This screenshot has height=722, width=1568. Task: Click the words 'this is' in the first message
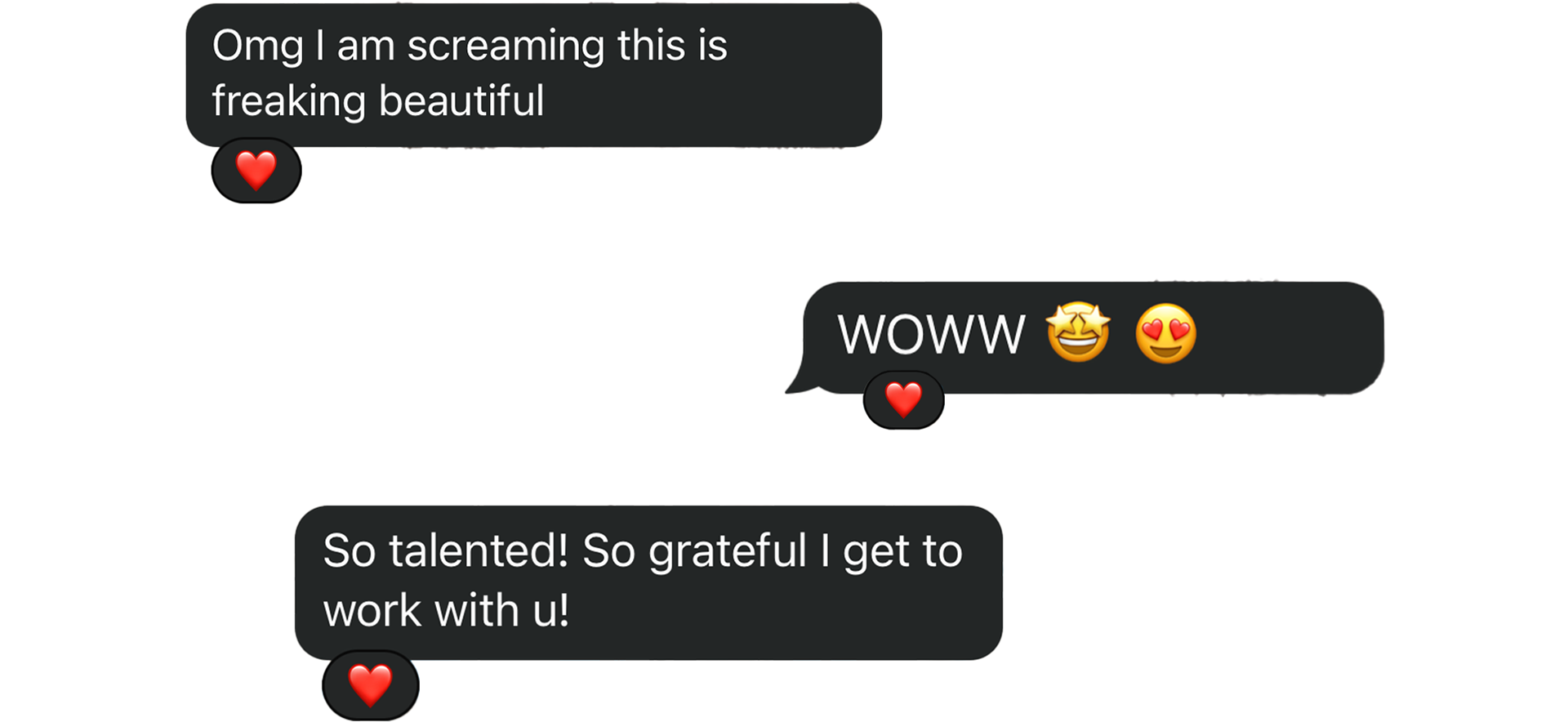coord(672,45)
